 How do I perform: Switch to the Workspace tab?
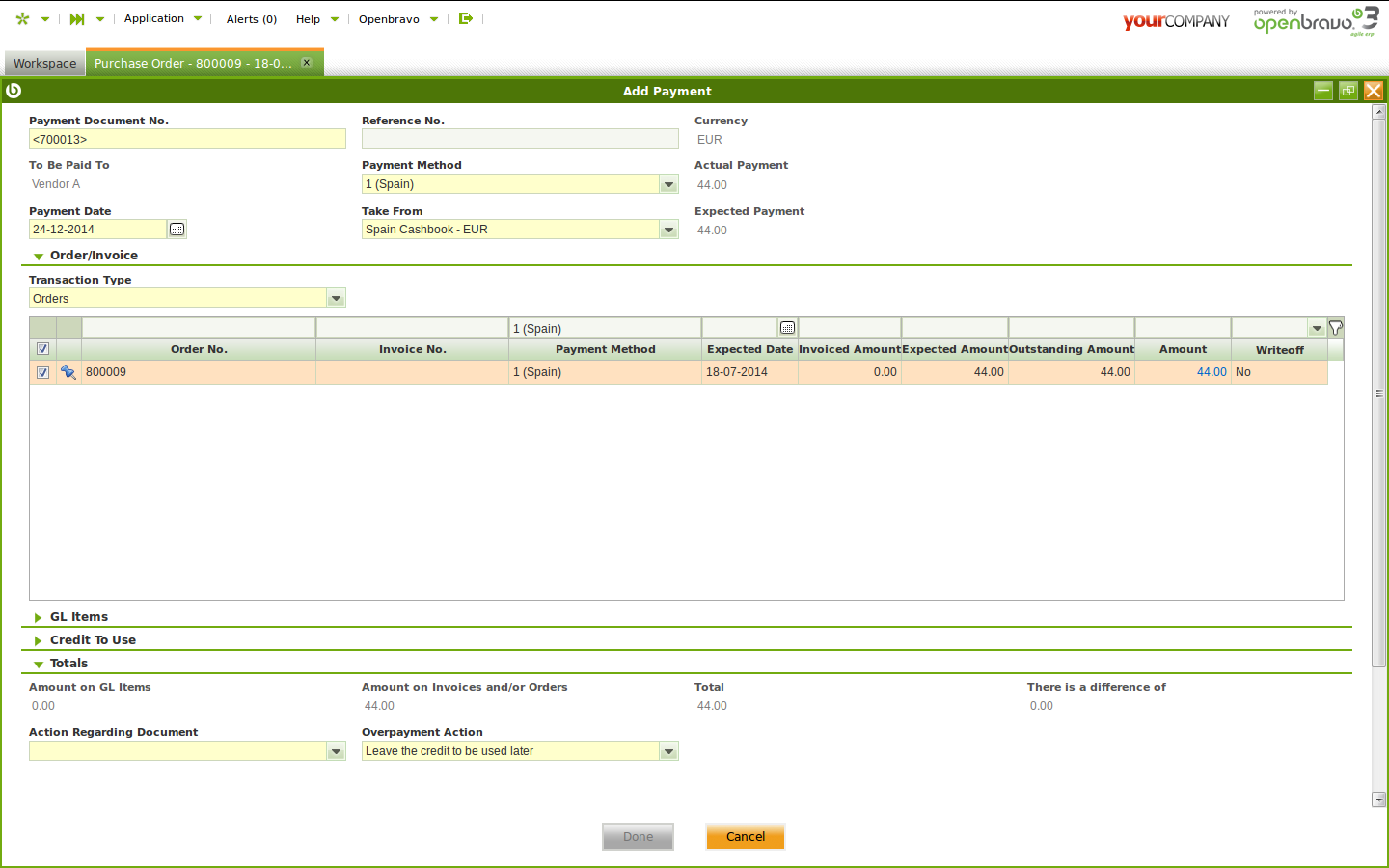[x=44, y=63]
